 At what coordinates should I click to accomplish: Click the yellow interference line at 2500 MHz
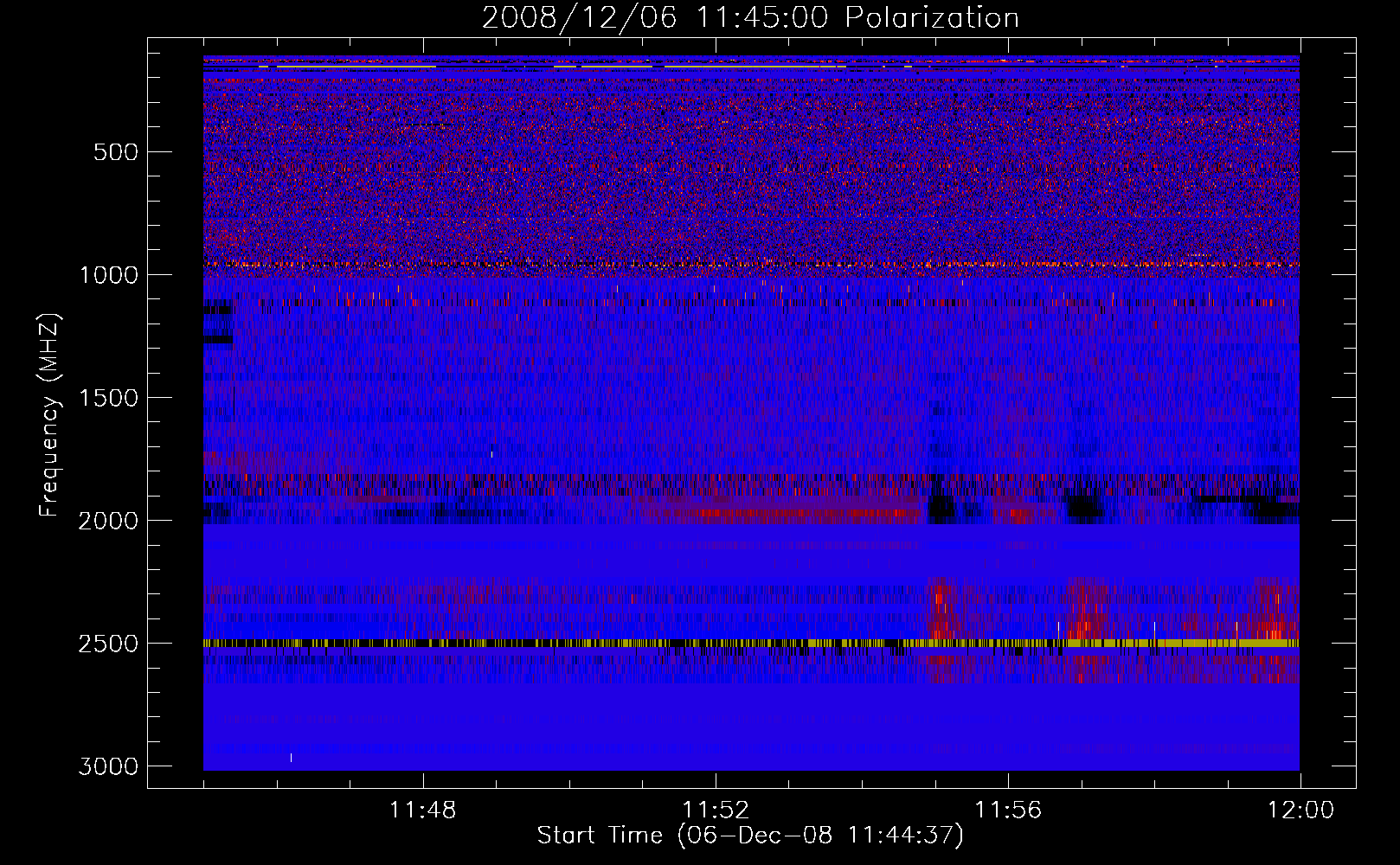pyautogui.click(x=751, y=644)
